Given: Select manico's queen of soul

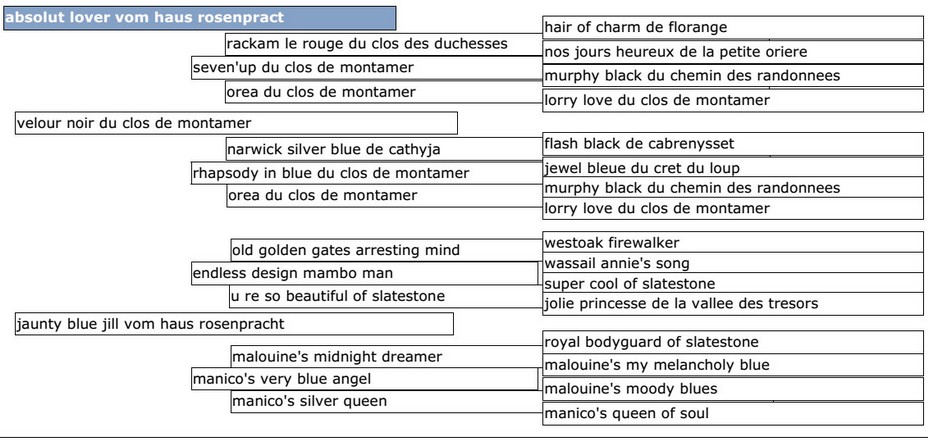Looking at the screenshot, I should click(x=733, y=413).
